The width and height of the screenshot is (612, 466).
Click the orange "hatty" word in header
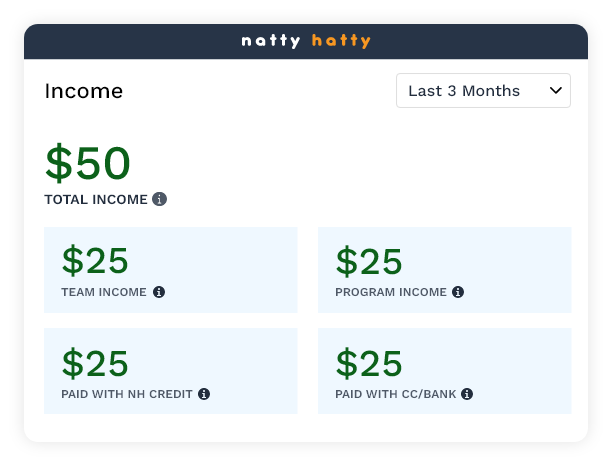pyautogui.click(x=341, y=41)
